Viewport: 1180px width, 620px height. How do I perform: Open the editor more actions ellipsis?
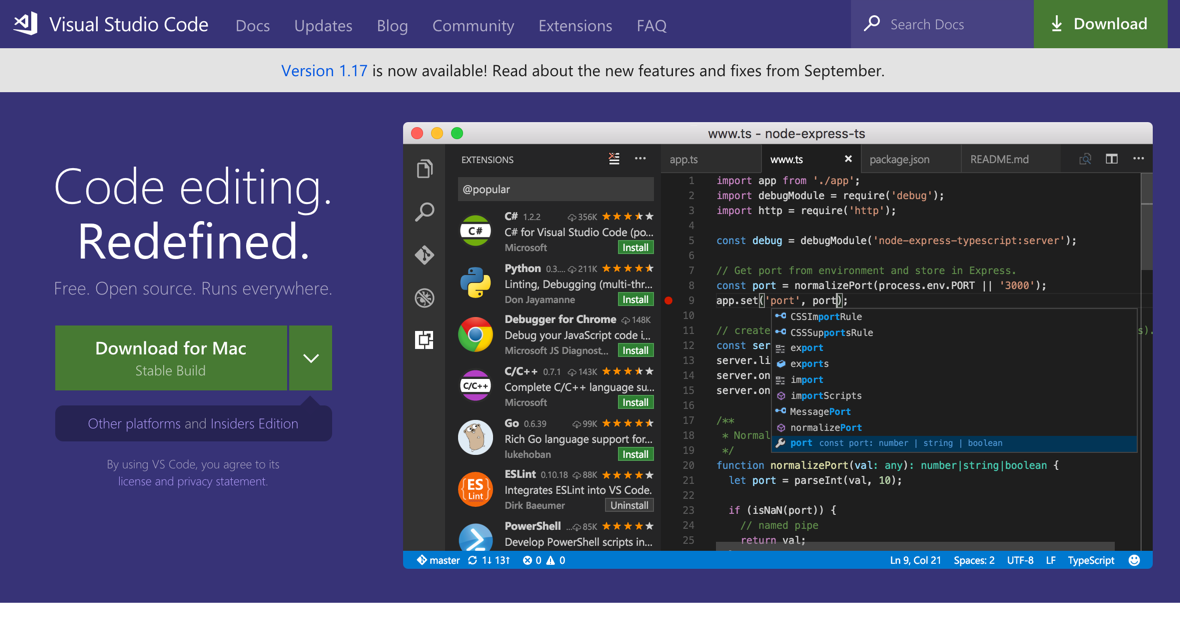point(1139,159)
